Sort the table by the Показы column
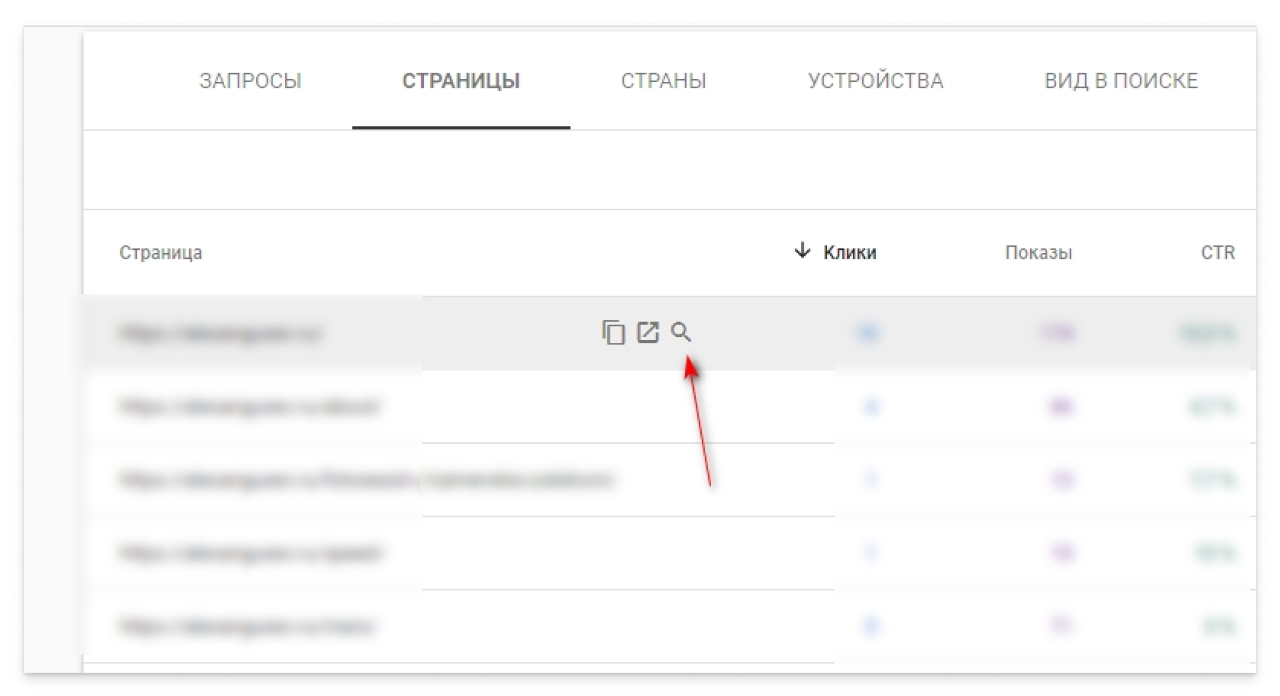Image resolution: width=1280 pixels, height=696 pixels. [x=1039, y=253]
